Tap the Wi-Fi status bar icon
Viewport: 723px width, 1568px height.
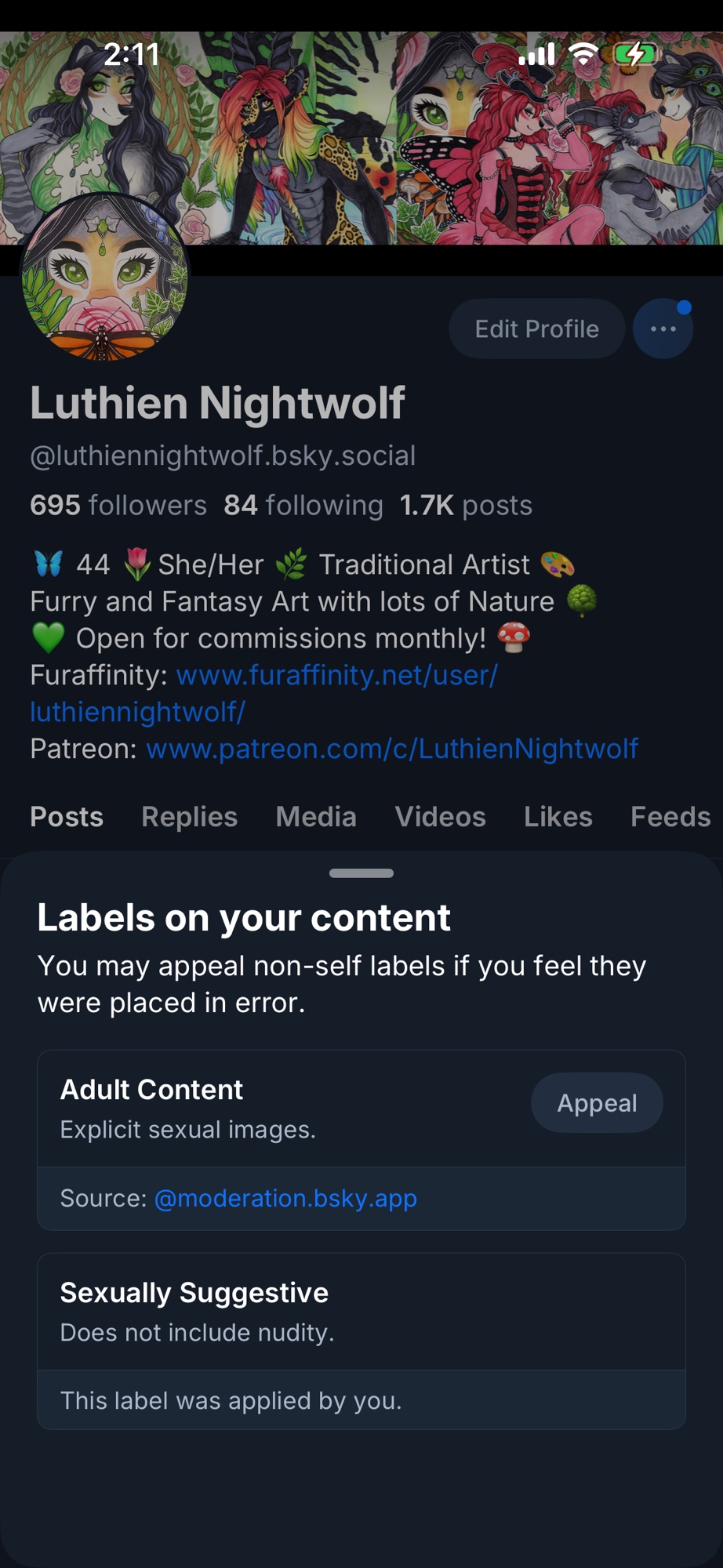583,54
